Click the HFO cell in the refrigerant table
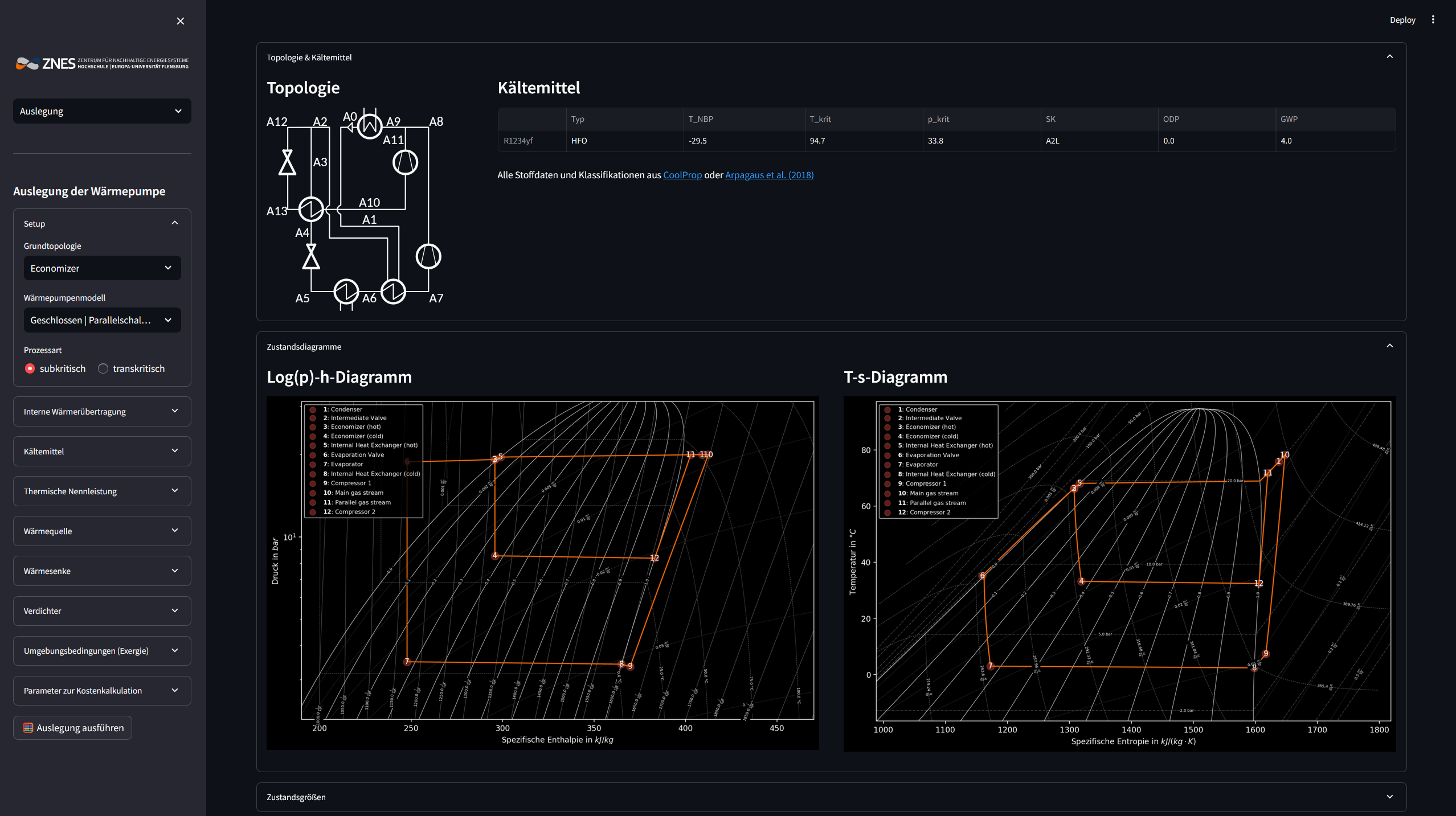The width and height of the screenshot is (1456, 816). click(579, 141)
